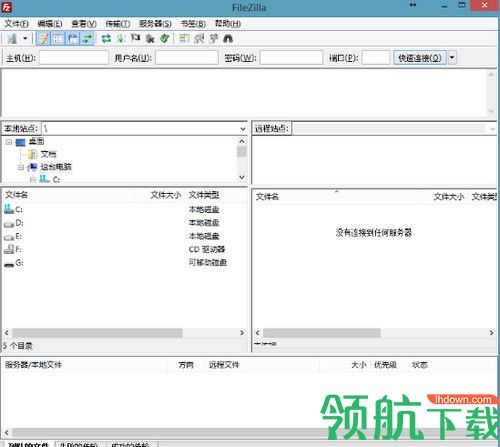Sort local list by 文件大小 column

[x=159, y=195]
